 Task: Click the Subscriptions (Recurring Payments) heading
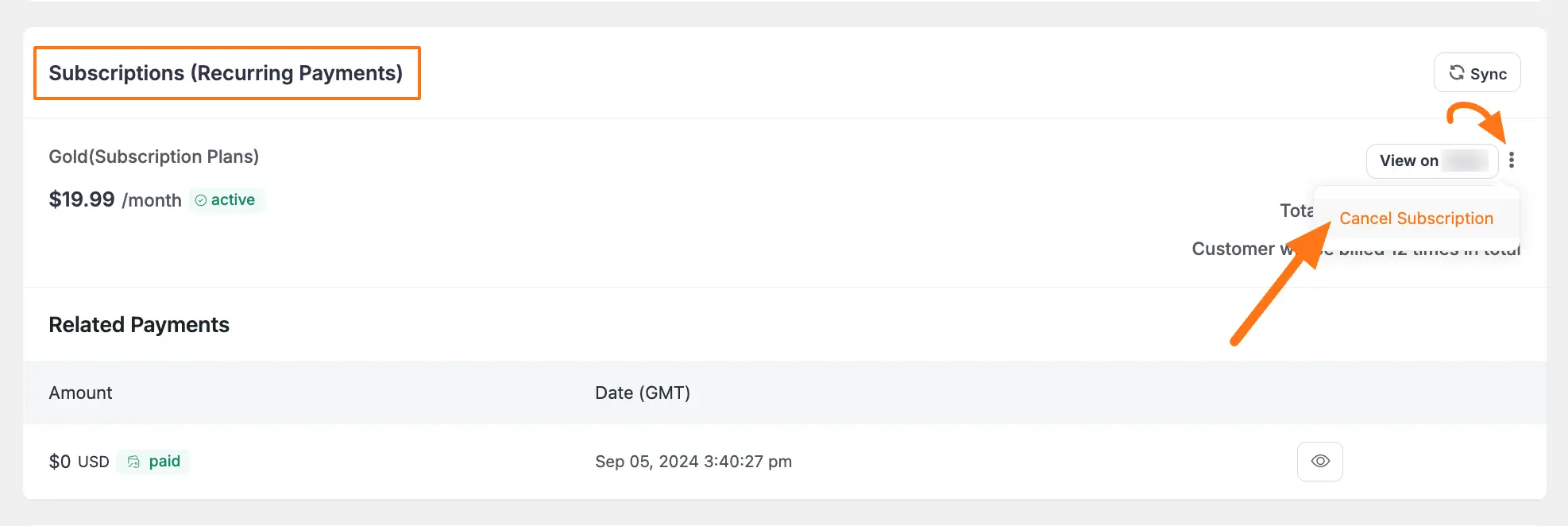226,73
